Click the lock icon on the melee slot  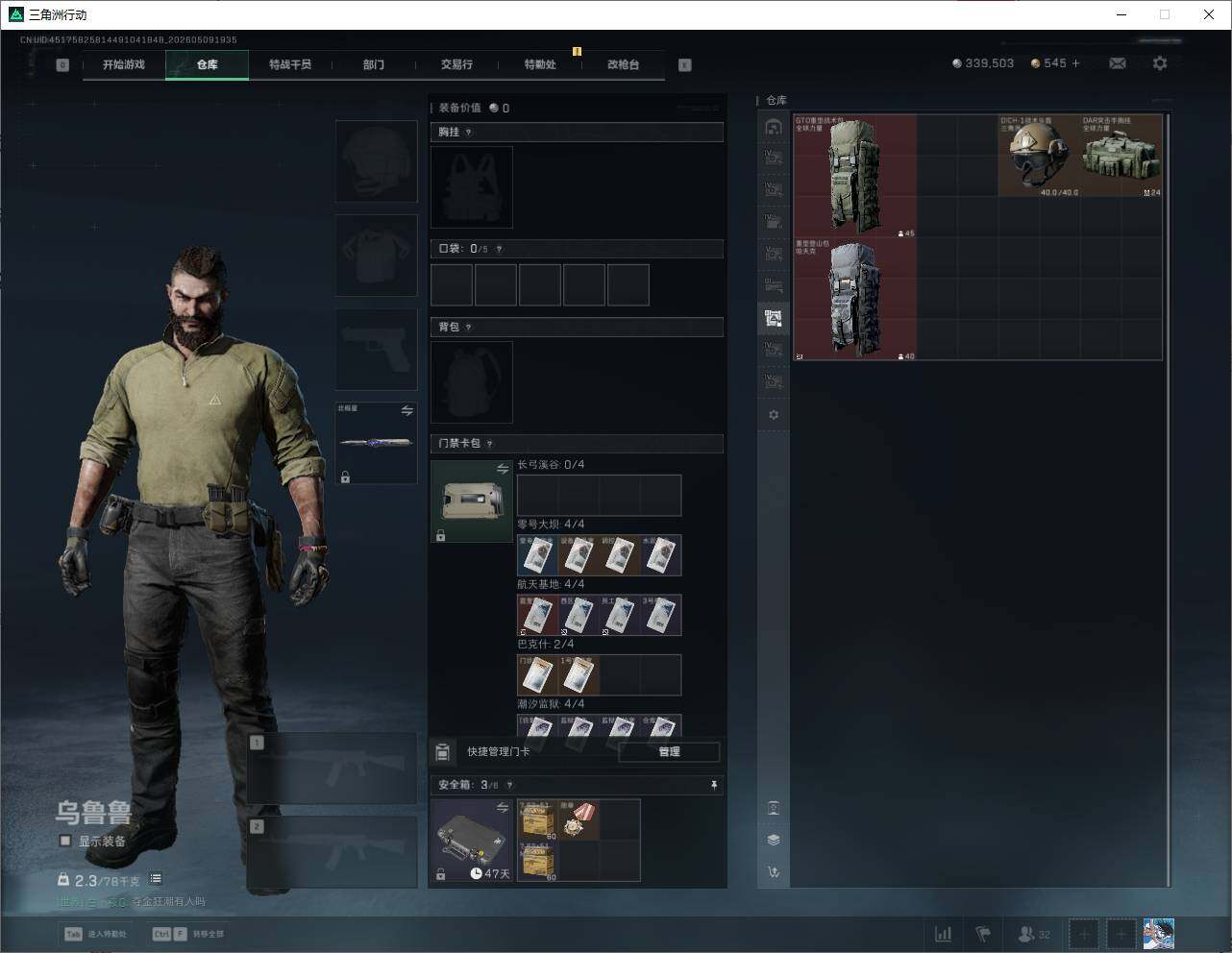pyautogui.click(x=345, y=476)
